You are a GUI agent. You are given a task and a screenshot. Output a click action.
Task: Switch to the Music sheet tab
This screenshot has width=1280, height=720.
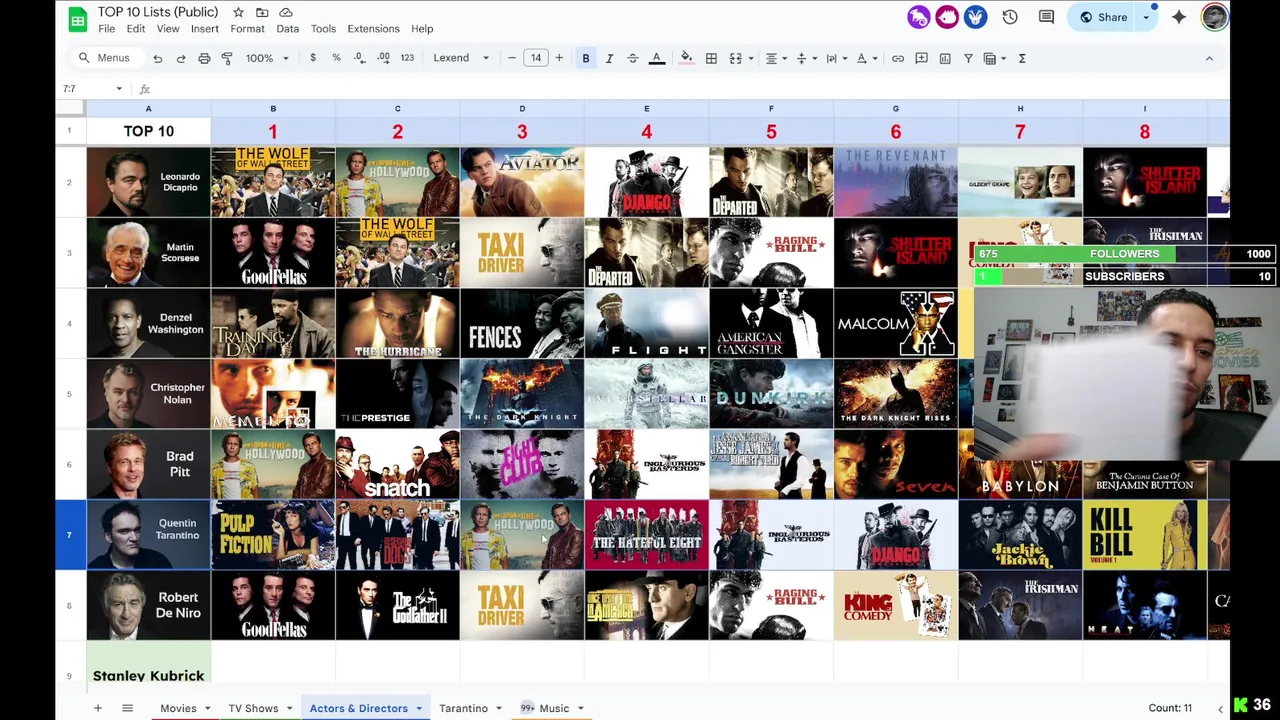click(x=554, y=708)
